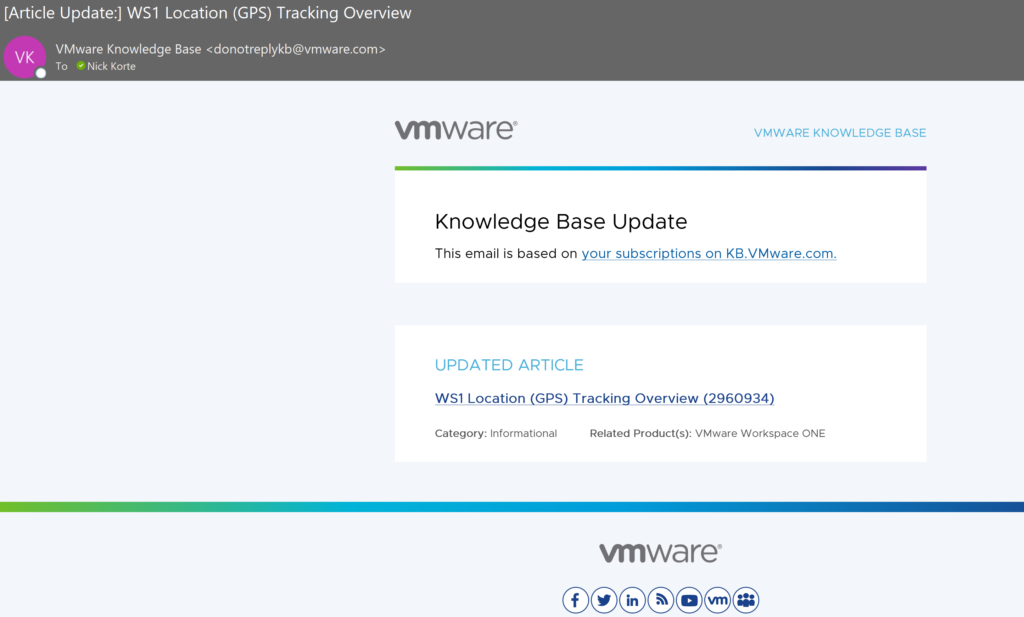
Task: Click 'Category: Informational' text
Action: (496, 433)
